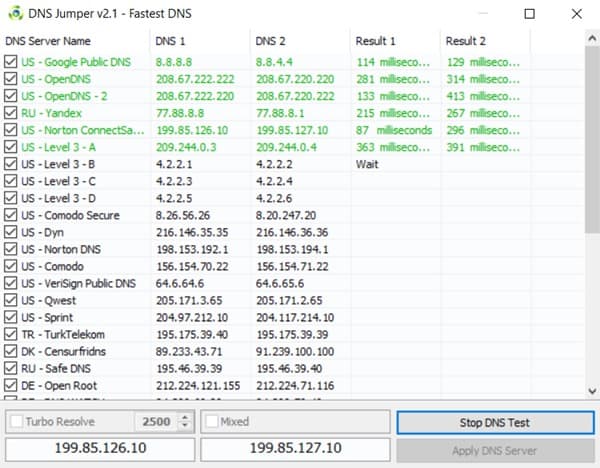Uncheck the US - Level 3 - B checkbox
The height and width of the screenshot is (468, 600).
pos(10,164)
